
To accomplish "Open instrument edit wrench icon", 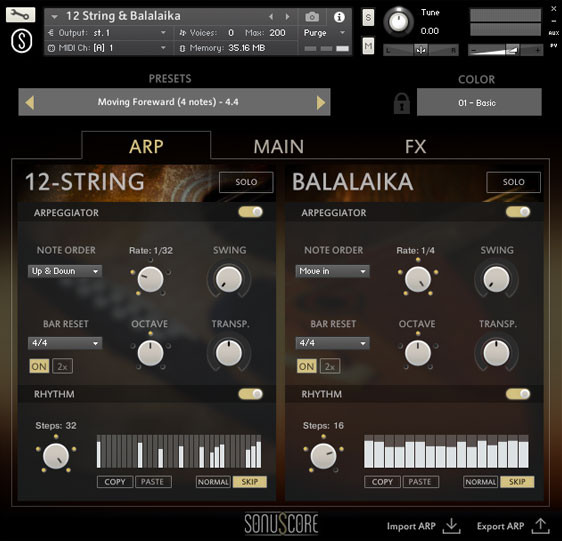I will (x=20, y=15).
